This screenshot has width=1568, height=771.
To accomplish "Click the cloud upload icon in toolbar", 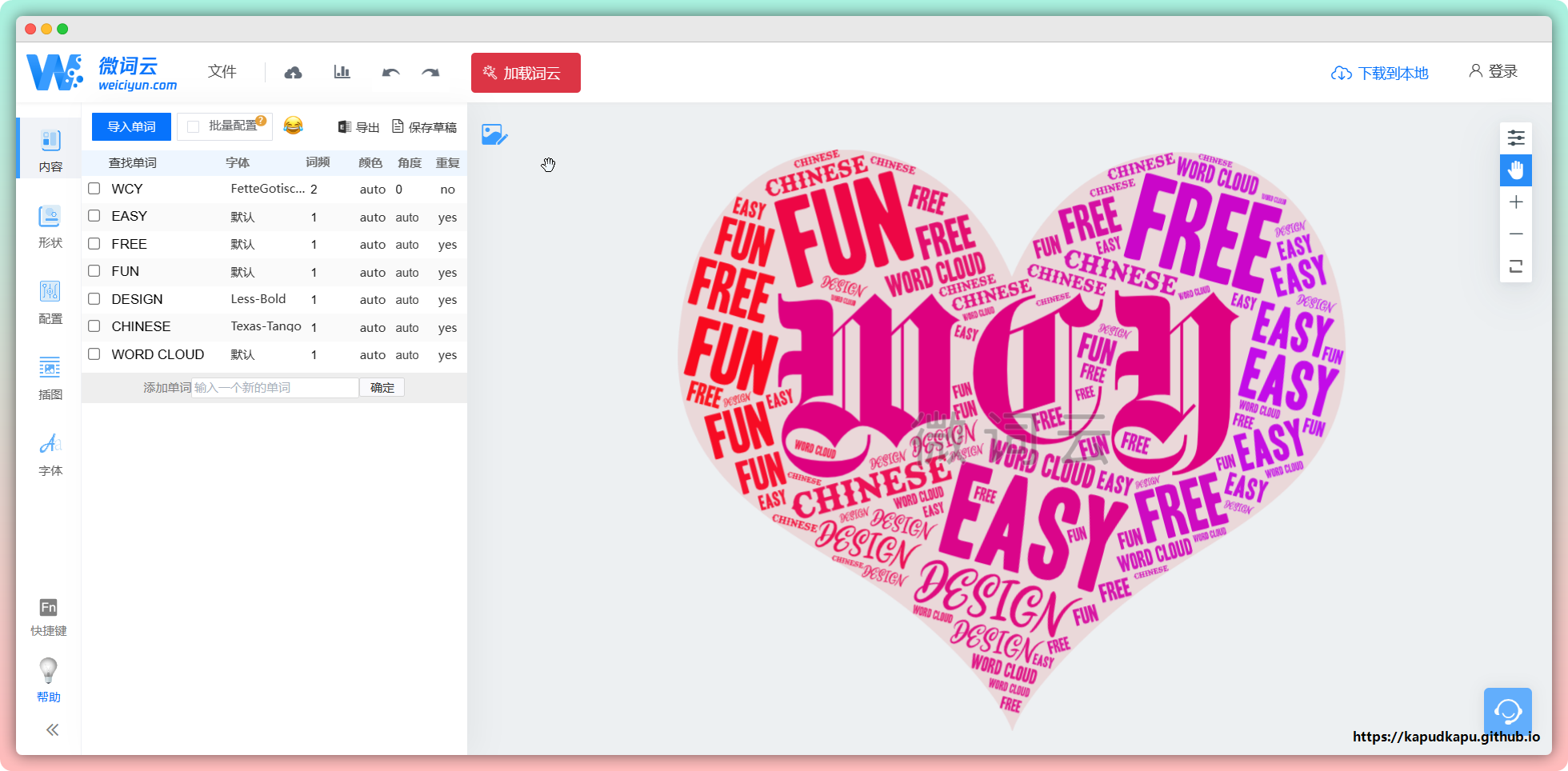I will tap(293, 73).
